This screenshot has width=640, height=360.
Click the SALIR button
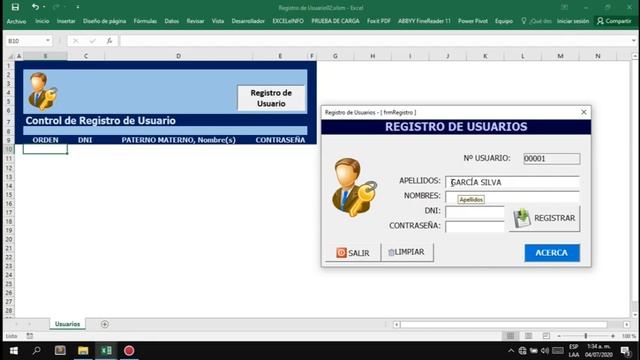click(353, 253)
